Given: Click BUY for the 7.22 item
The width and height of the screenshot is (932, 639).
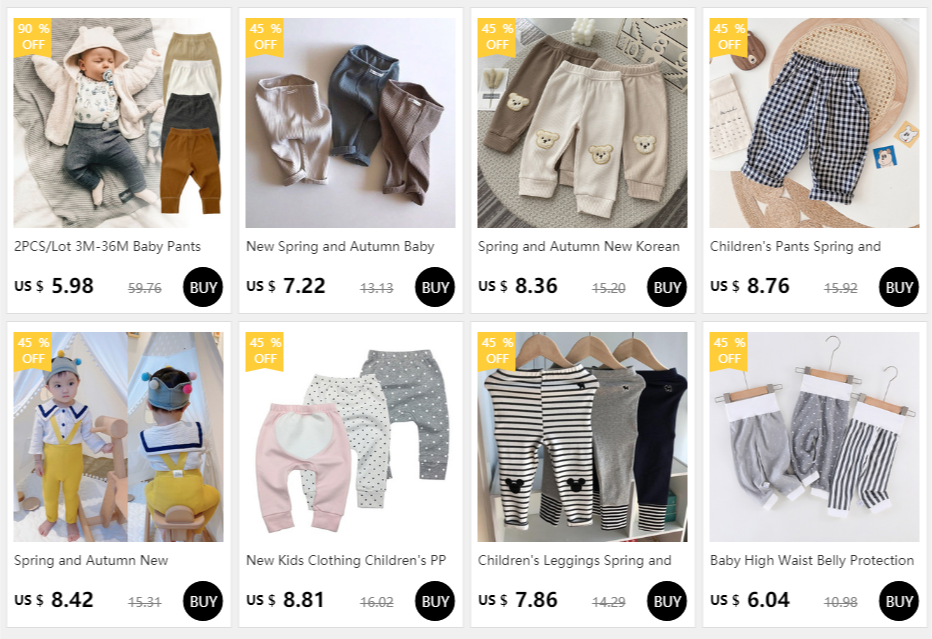Looking at the screenshot, I should [434, 287].
